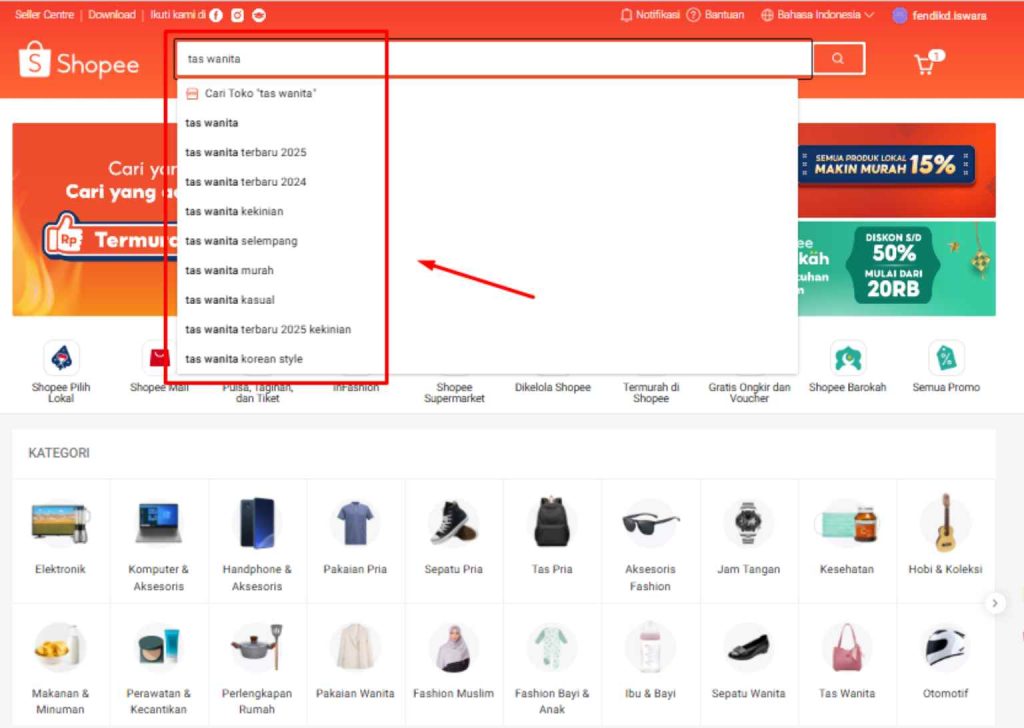This screenshot has width=1024, height=728.
Task: Open Perawatan & Kecantikan category
Action: click(x=159, y=666)
